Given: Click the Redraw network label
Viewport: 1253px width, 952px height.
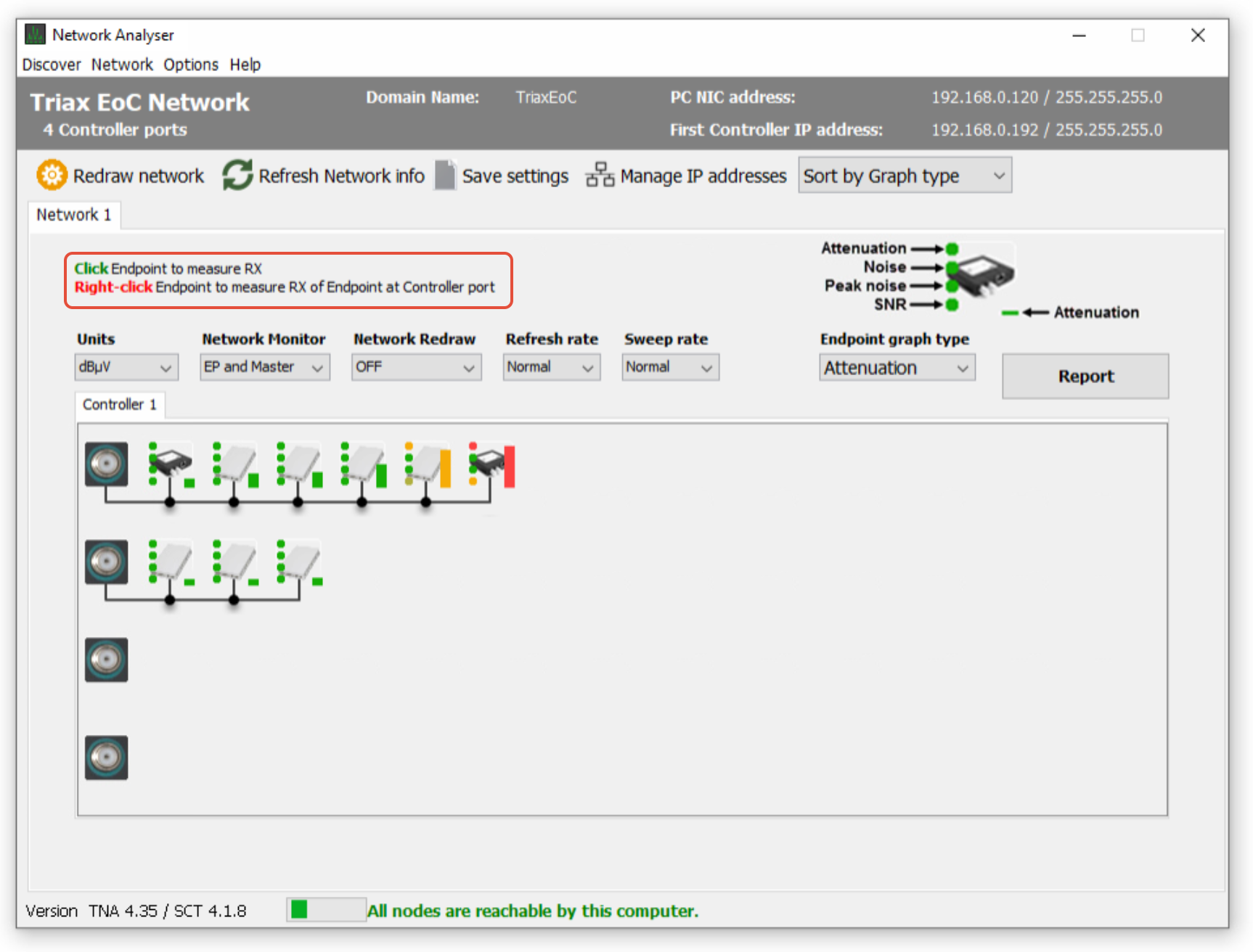Looking at the screenshot, I should pos(139,176).
